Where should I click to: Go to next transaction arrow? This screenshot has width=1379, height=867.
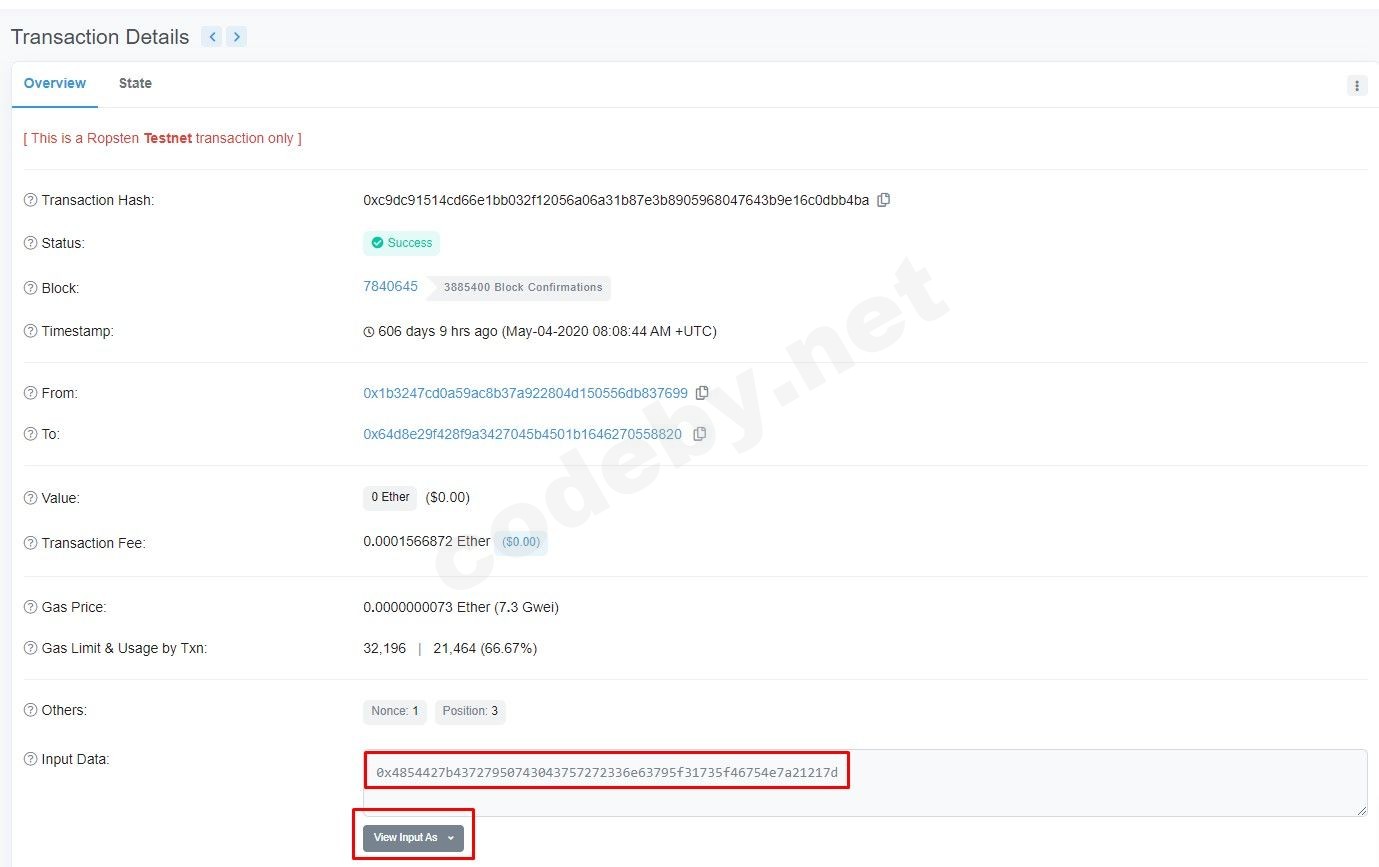[236, 37]
